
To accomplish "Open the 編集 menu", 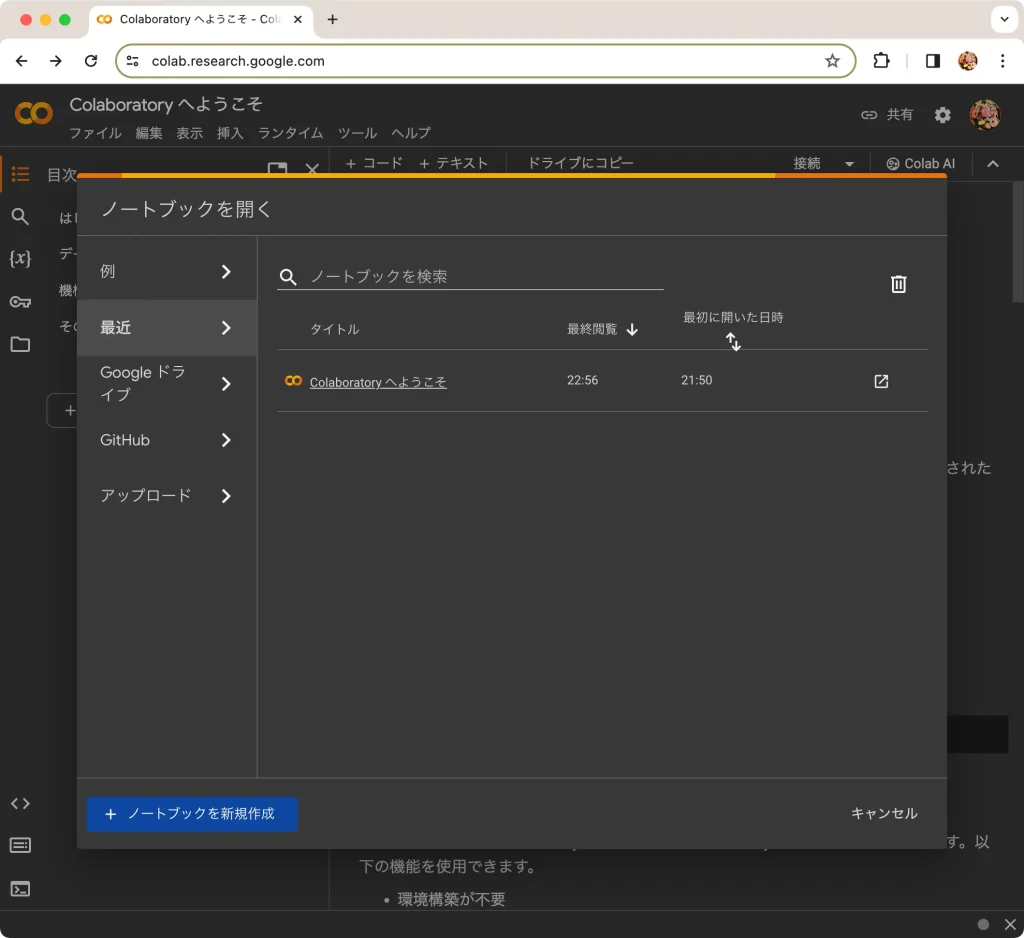I will tap(149, 133).
